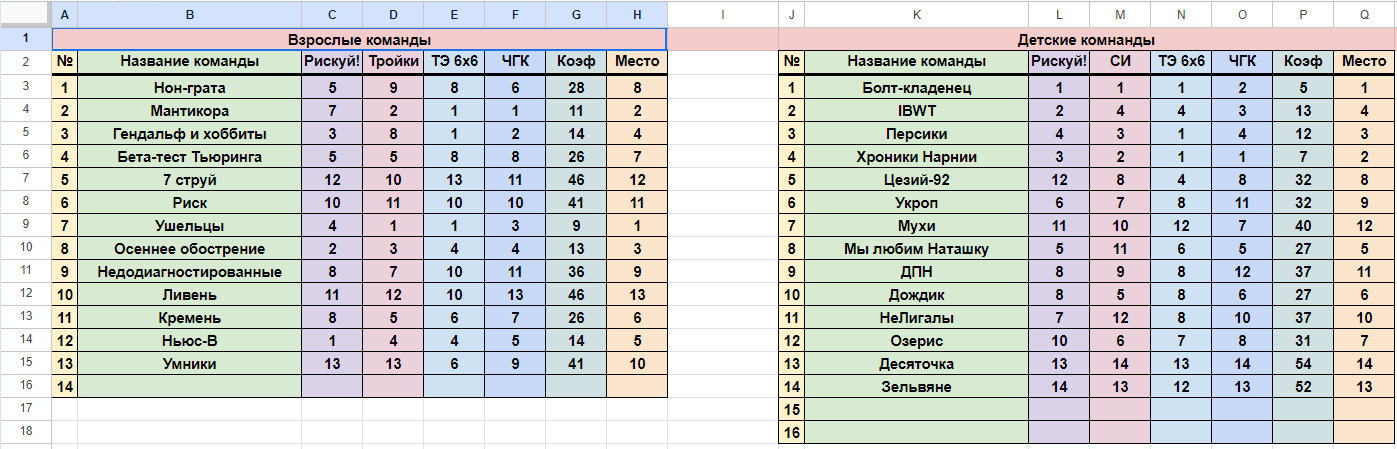The width and height of the screenshot is (1397, 449).
Task: Click the "Зельвяне" team cell
Action: [916, 386]
